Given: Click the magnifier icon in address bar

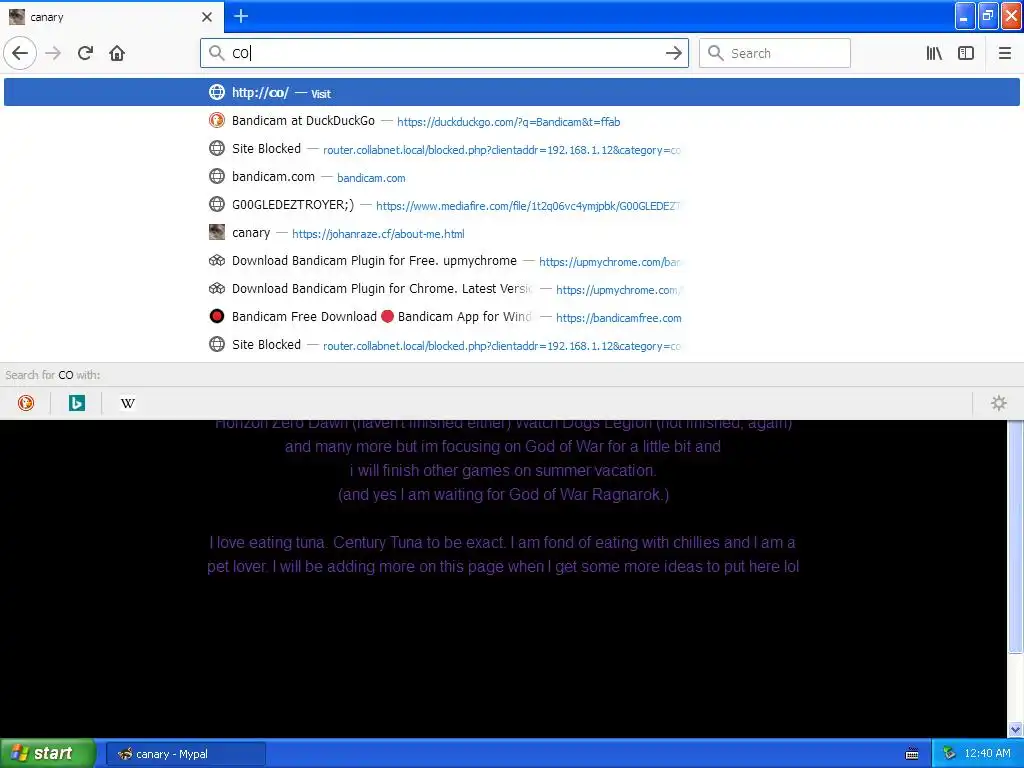Looking at the screenshot, I should tap(216, 53).
